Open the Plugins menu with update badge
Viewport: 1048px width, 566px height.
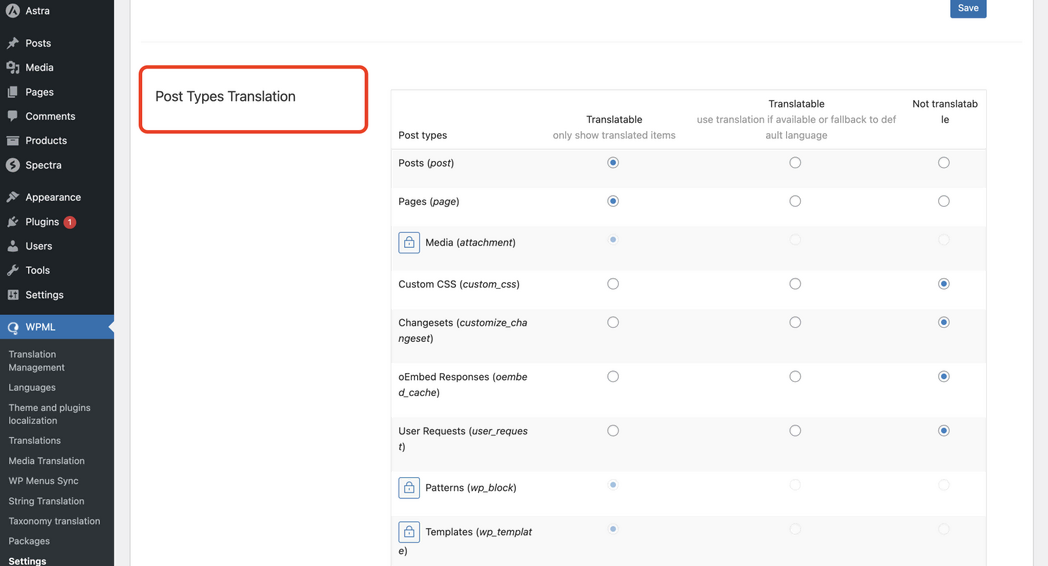pos(42,222)
